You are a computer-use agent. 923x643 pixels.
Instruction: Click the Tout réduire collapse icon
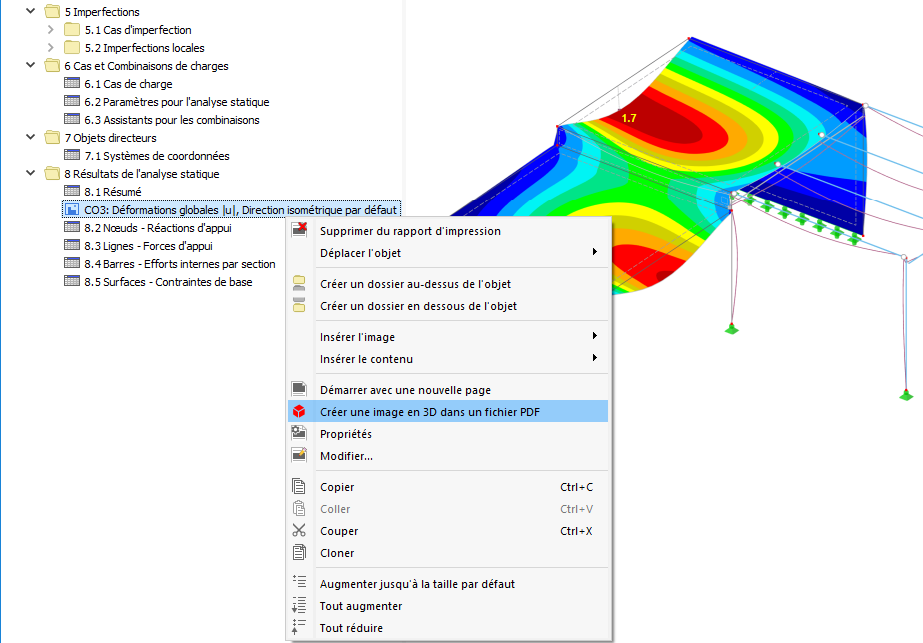click(299, 627)
